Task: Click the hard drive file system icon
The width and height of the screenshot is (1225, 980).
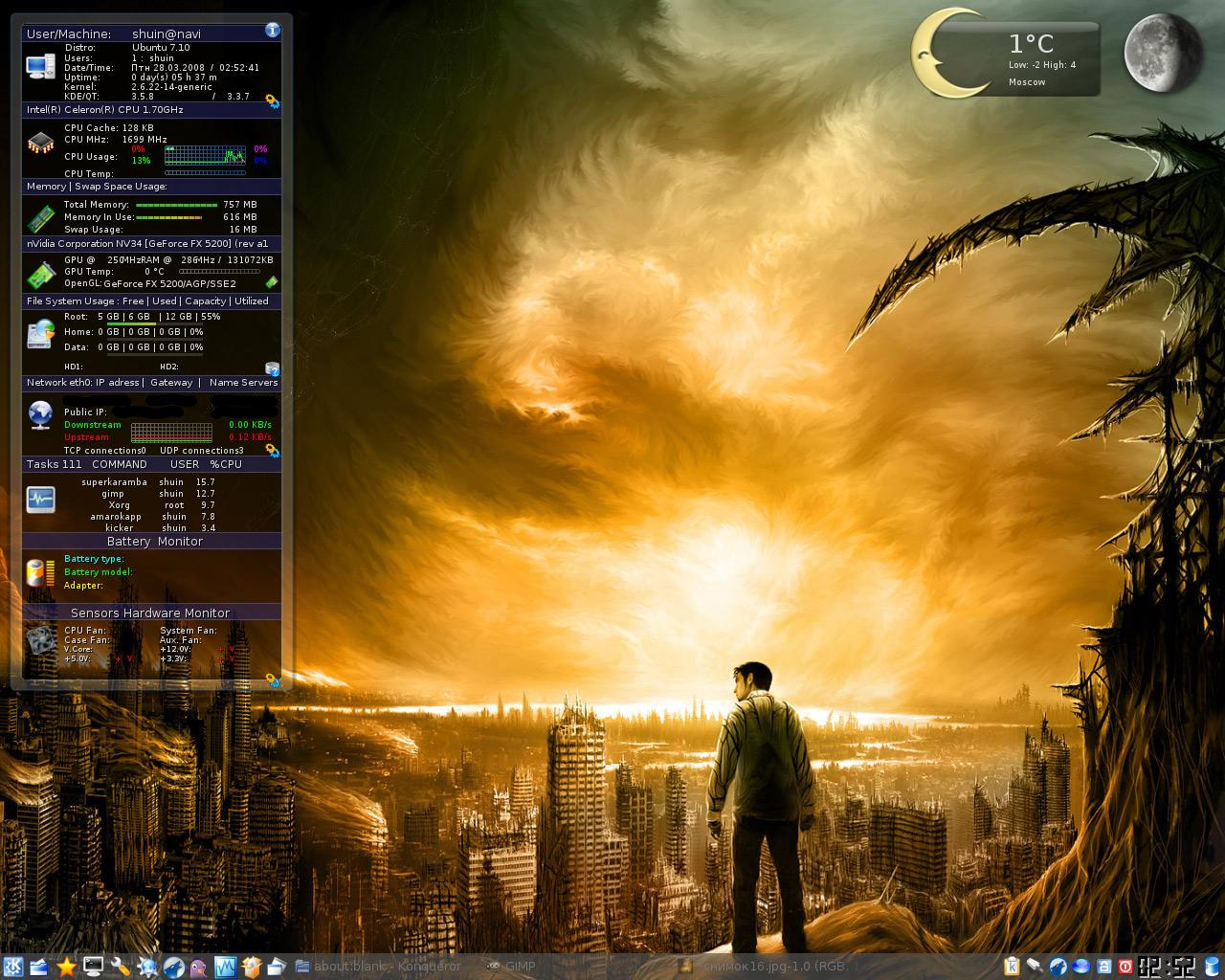Action: click(x=40, y=333)
